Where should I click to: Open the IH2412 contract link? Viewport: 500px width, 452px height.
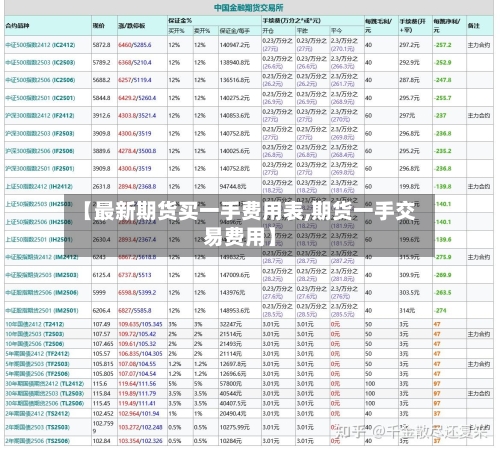[39, 187]
